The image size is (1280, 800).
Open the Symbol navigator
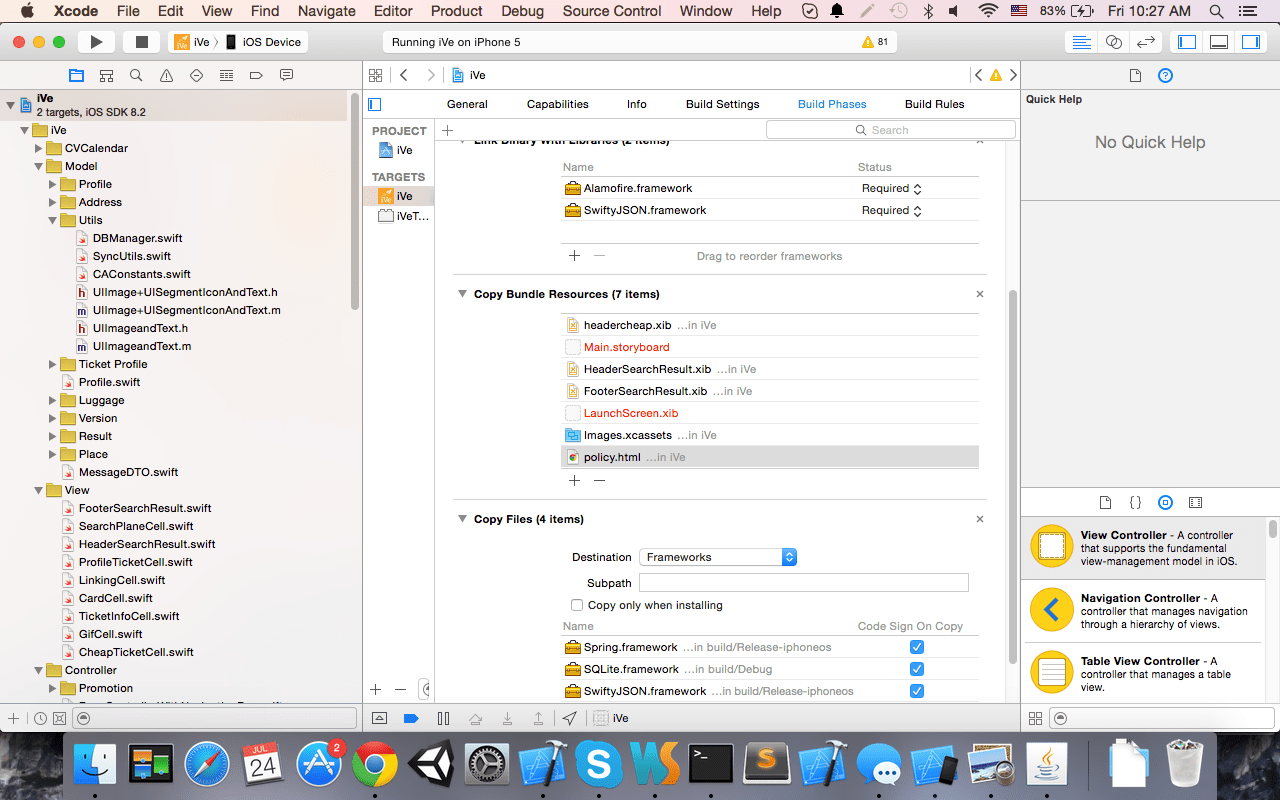[x=106, y=75]
